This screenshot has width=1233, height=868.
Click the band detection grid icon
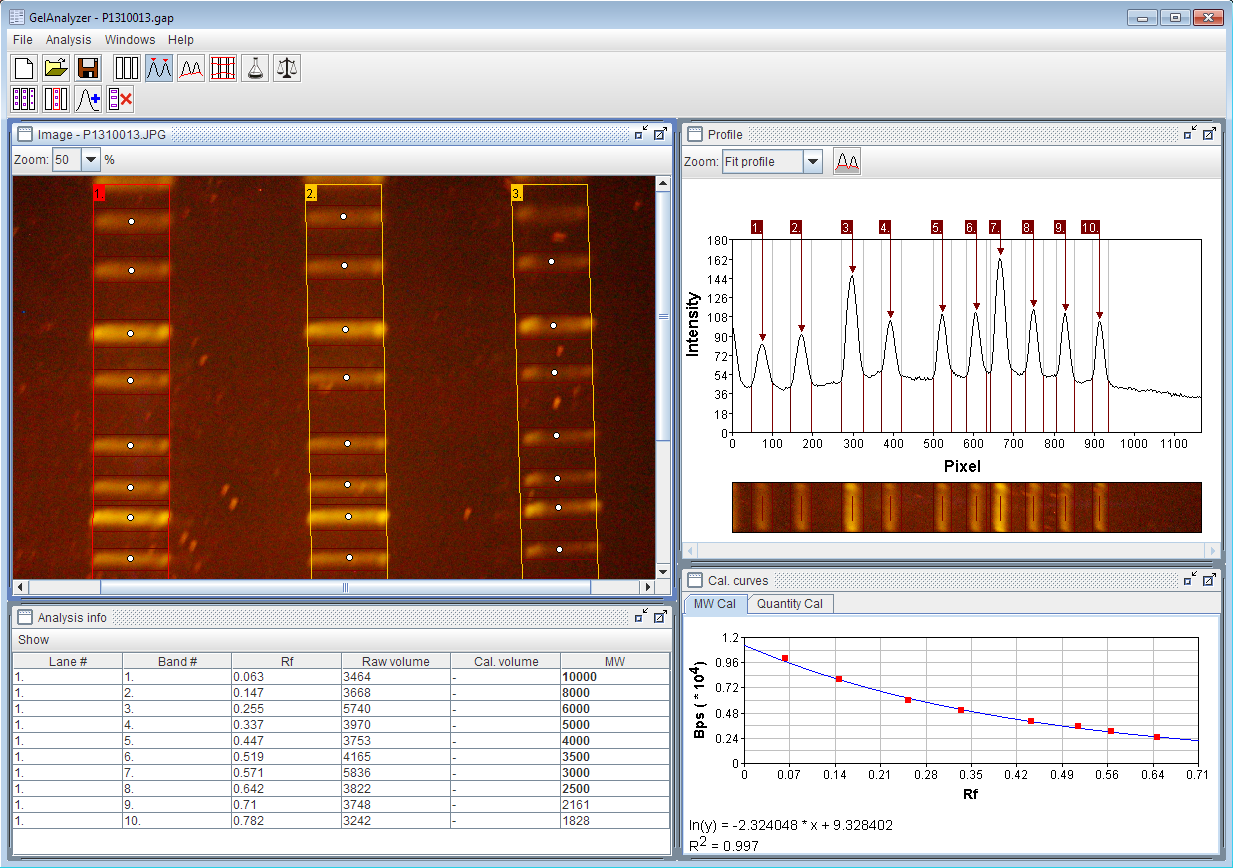tap(222, 67)
